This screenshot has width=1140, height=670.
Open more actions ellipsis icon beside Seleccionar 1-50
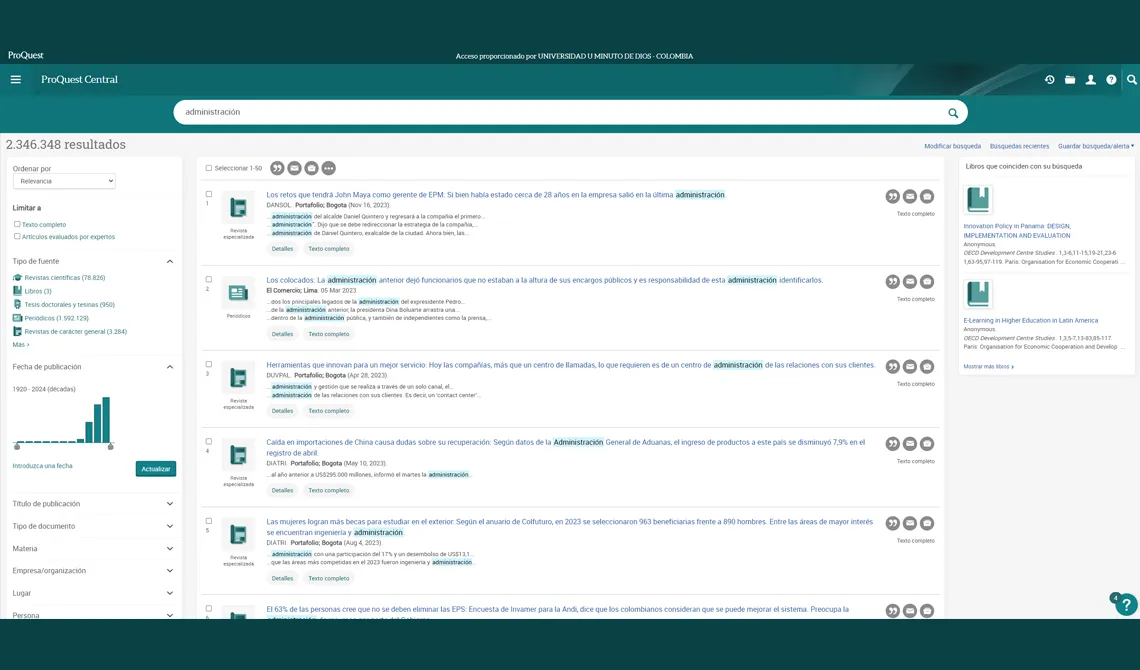point(329,169)
